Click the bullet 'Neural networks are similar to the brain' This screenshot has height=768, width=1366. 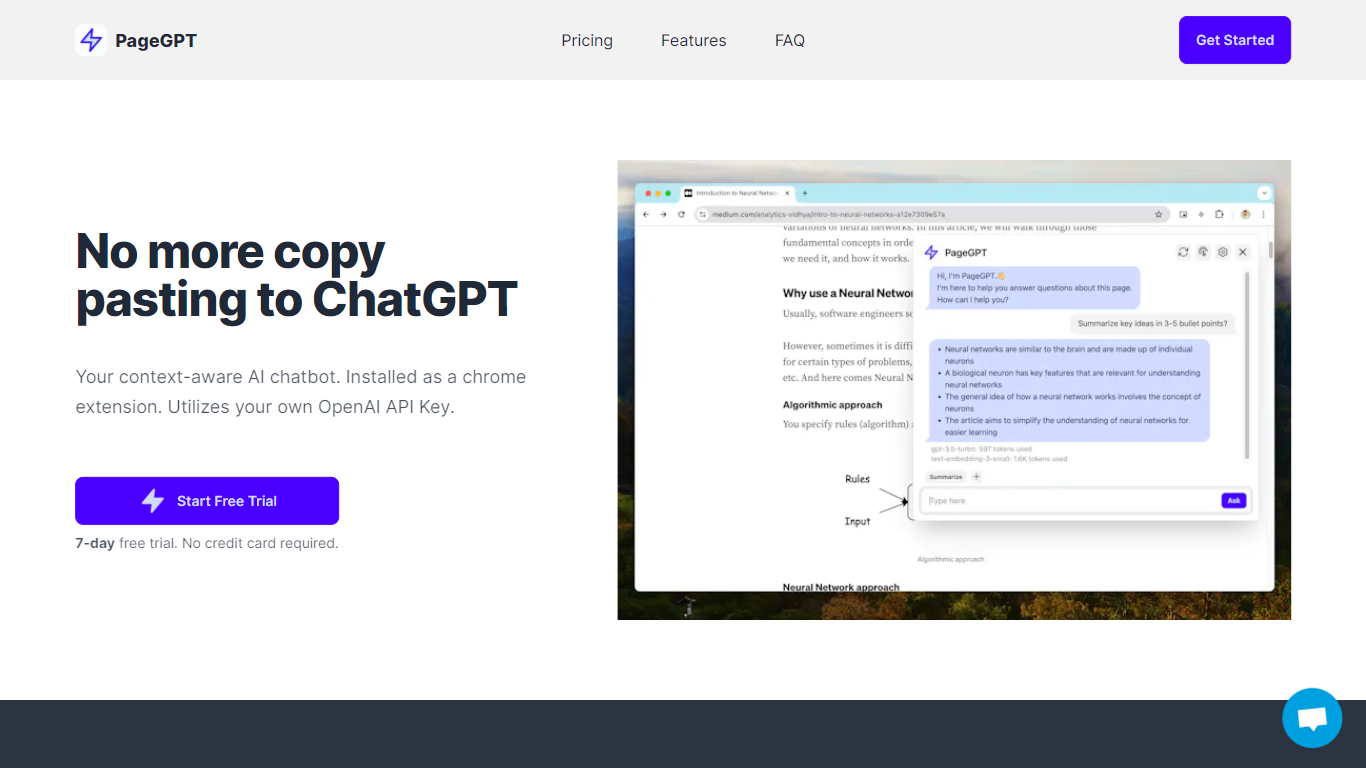tap(1069, 355)
